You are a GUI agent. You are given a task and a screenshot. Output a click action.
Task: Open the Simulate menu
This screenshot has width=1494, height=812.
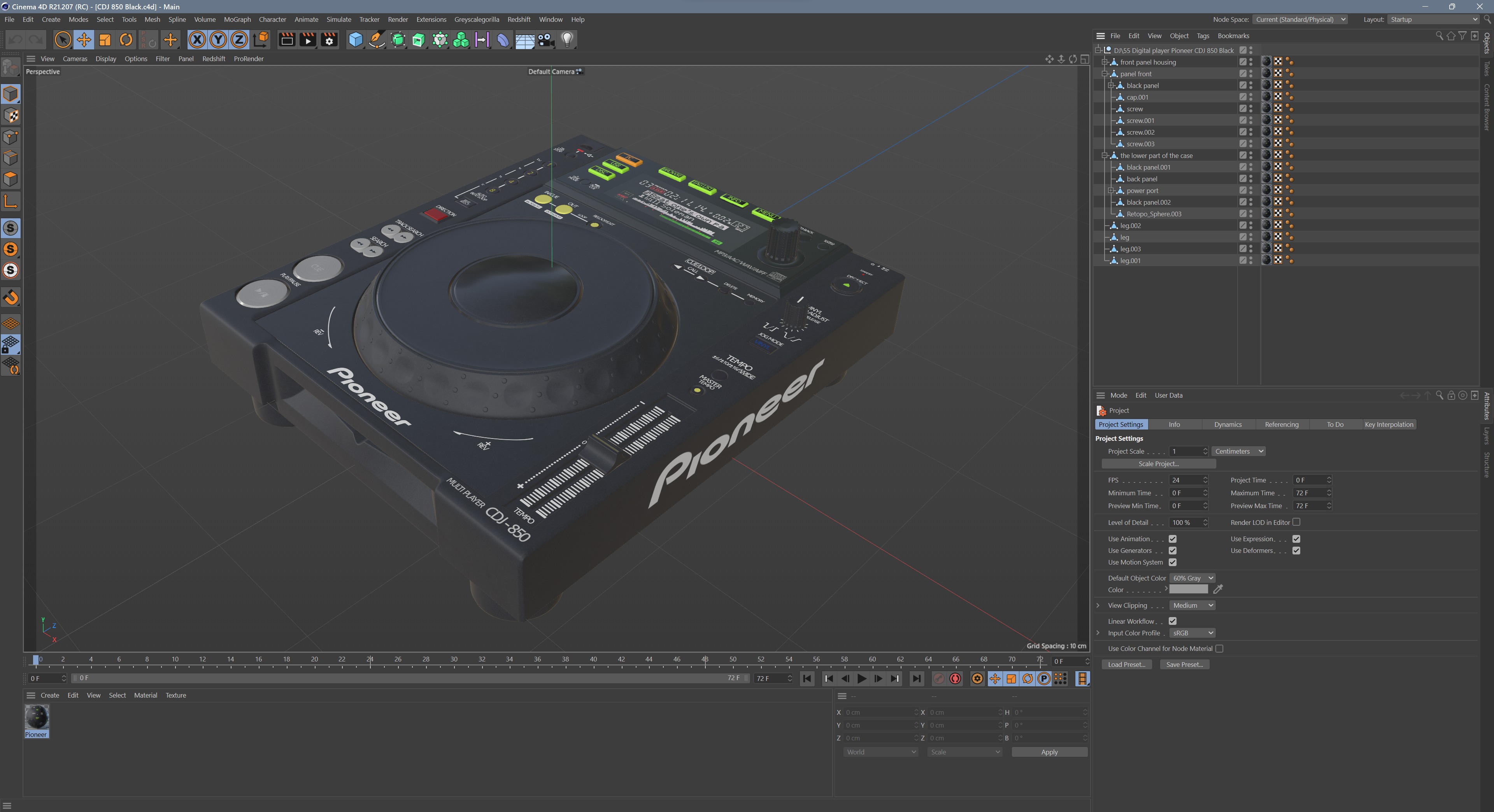(x=339, y=19)
